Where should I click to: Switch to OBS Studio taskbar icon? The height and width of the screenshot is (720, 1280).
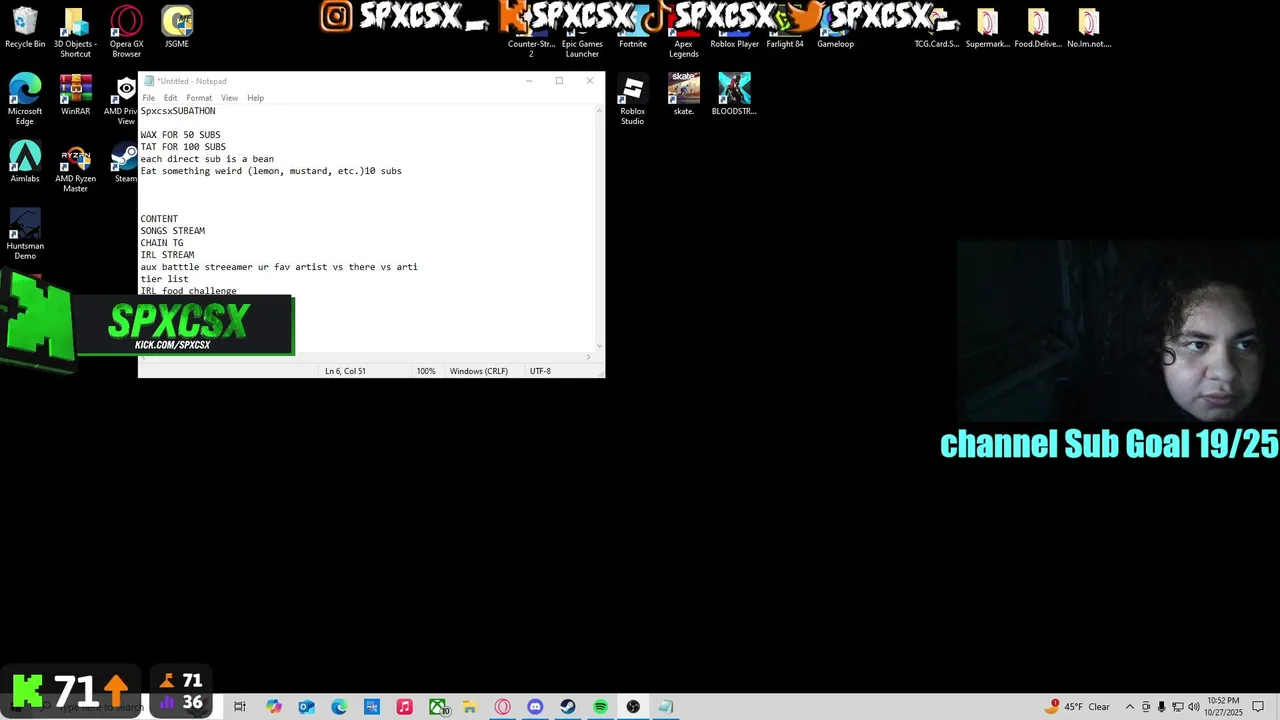[x=633, y=707]
